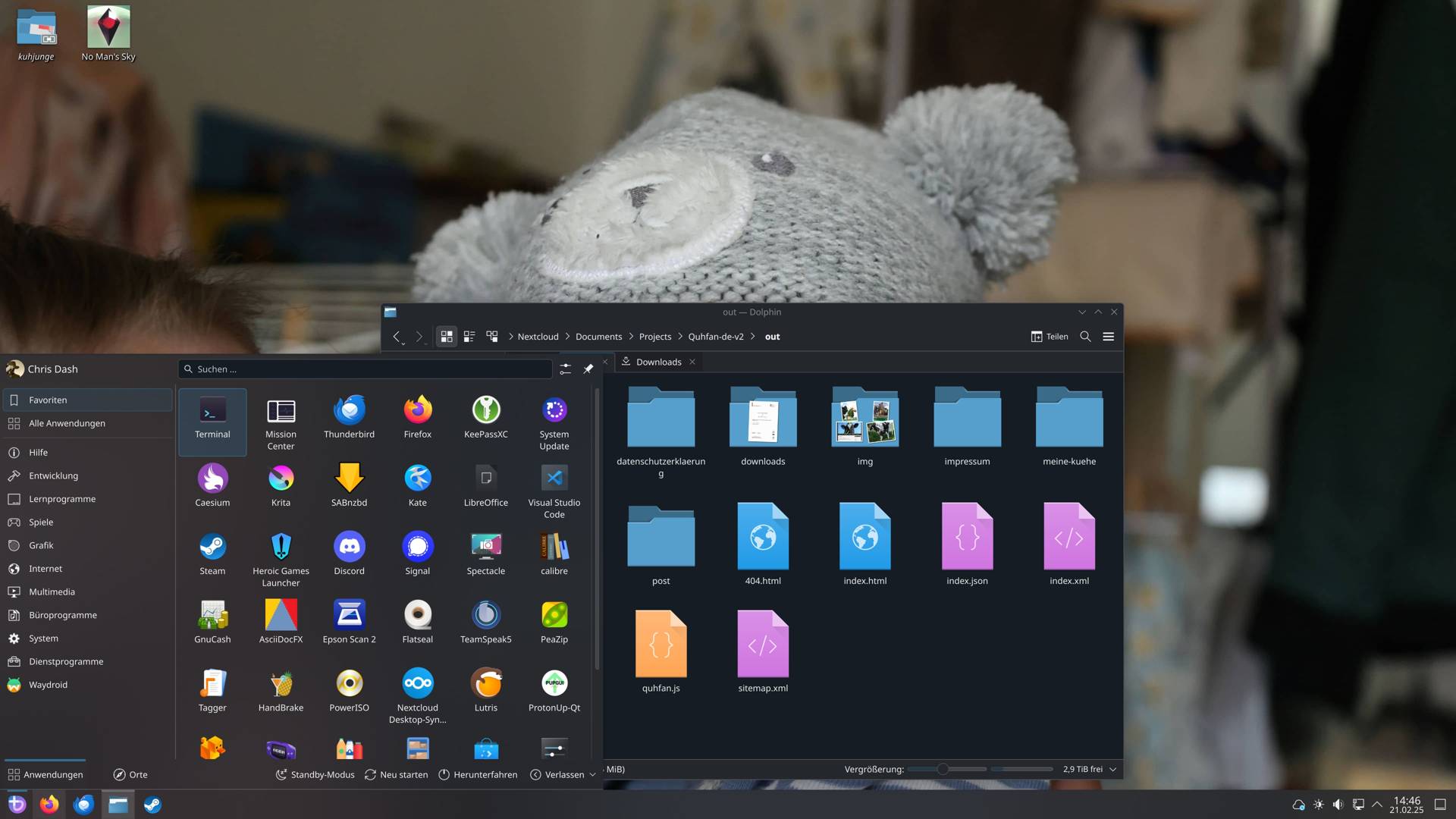Click Standby-Modus button

click(315, 774)
